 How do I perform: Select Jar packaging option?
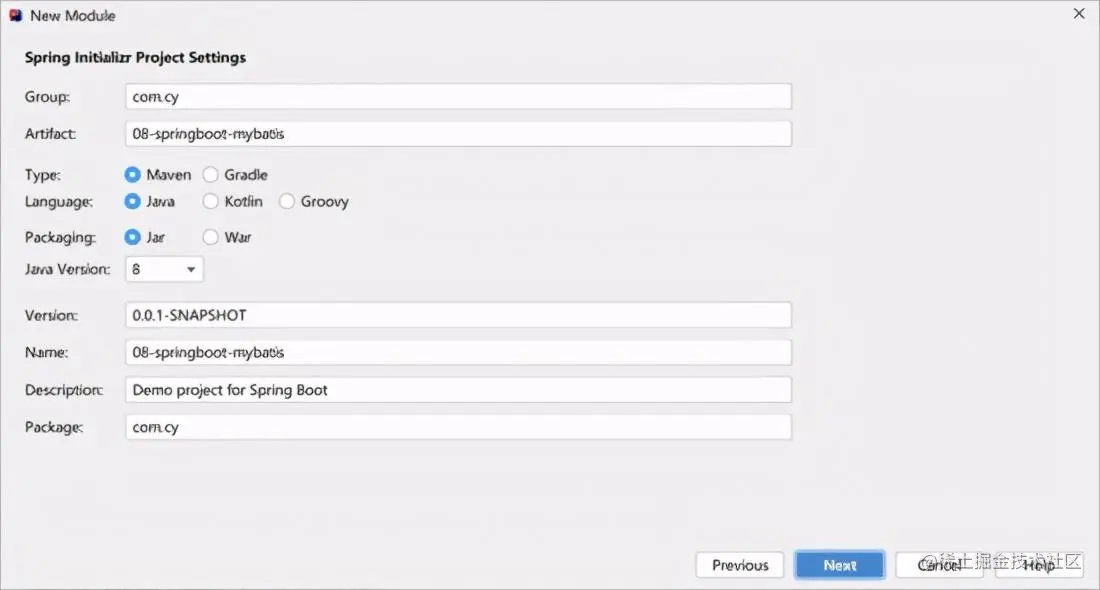[x=133, y=237]
